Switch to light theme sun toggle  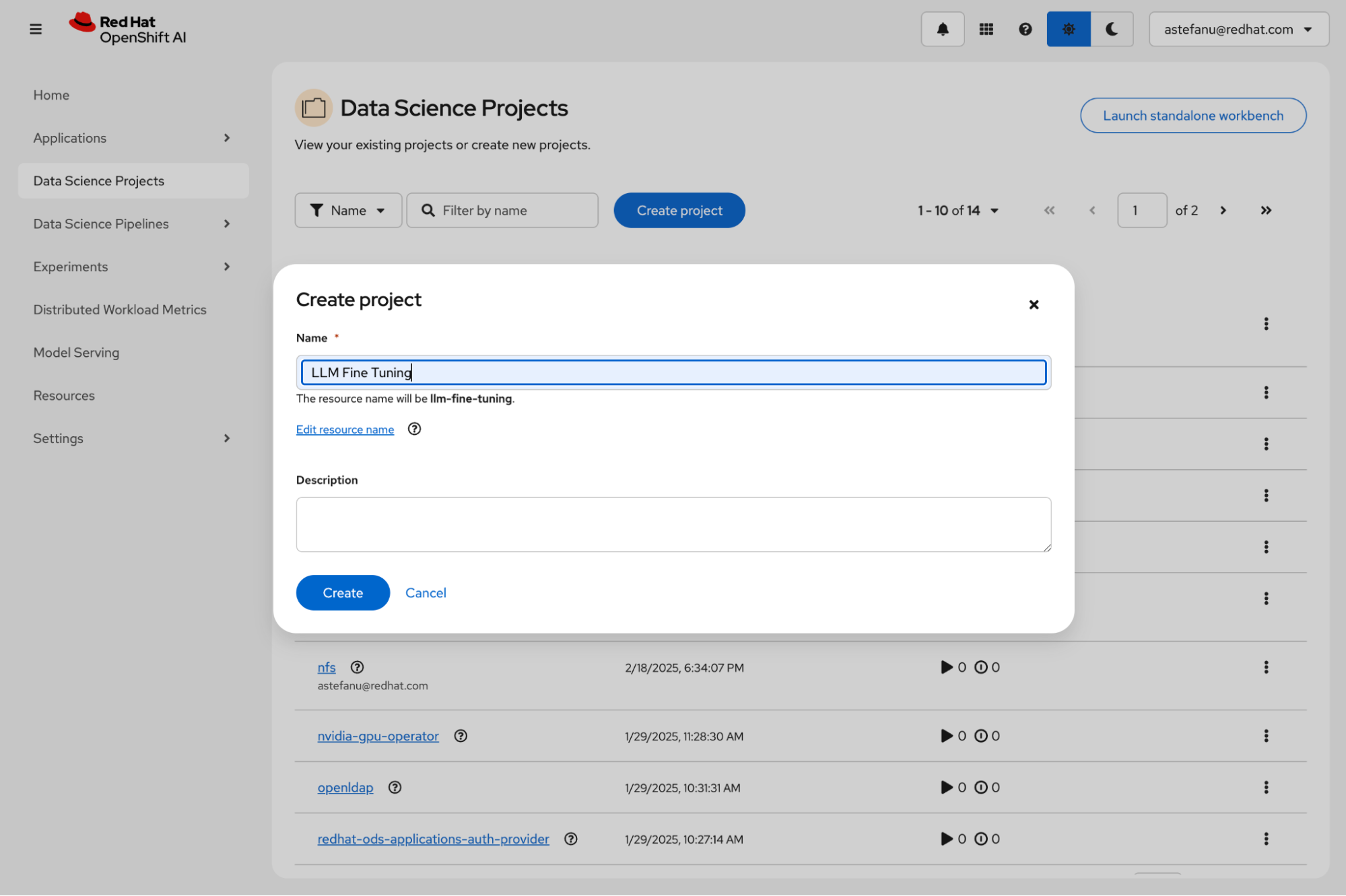1068,29
